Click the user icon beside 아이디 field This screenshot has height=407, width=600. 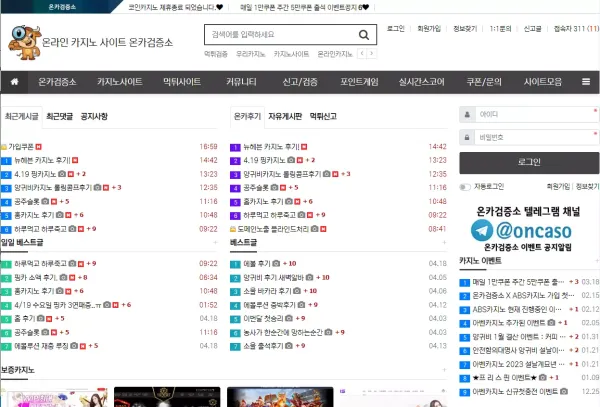tap(467, 114)
